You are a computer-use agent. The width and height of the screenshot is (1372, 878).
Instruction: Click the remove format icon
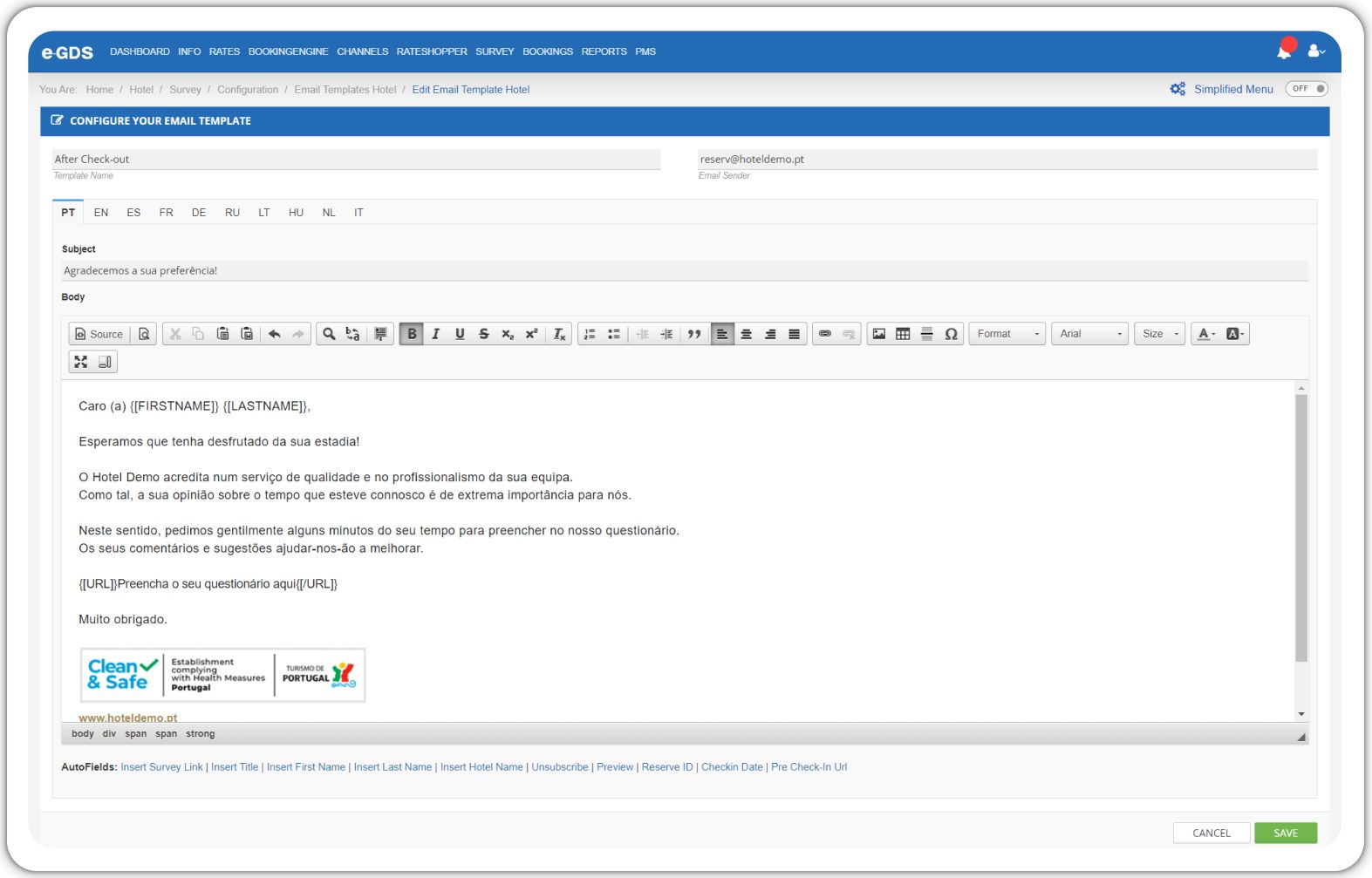(560, 334)
